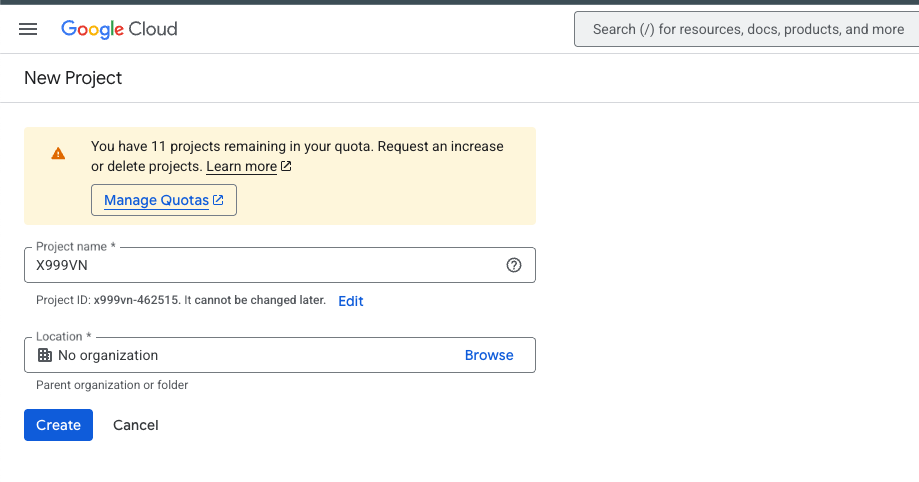Click the Google Cloud logo

[119, 29]
